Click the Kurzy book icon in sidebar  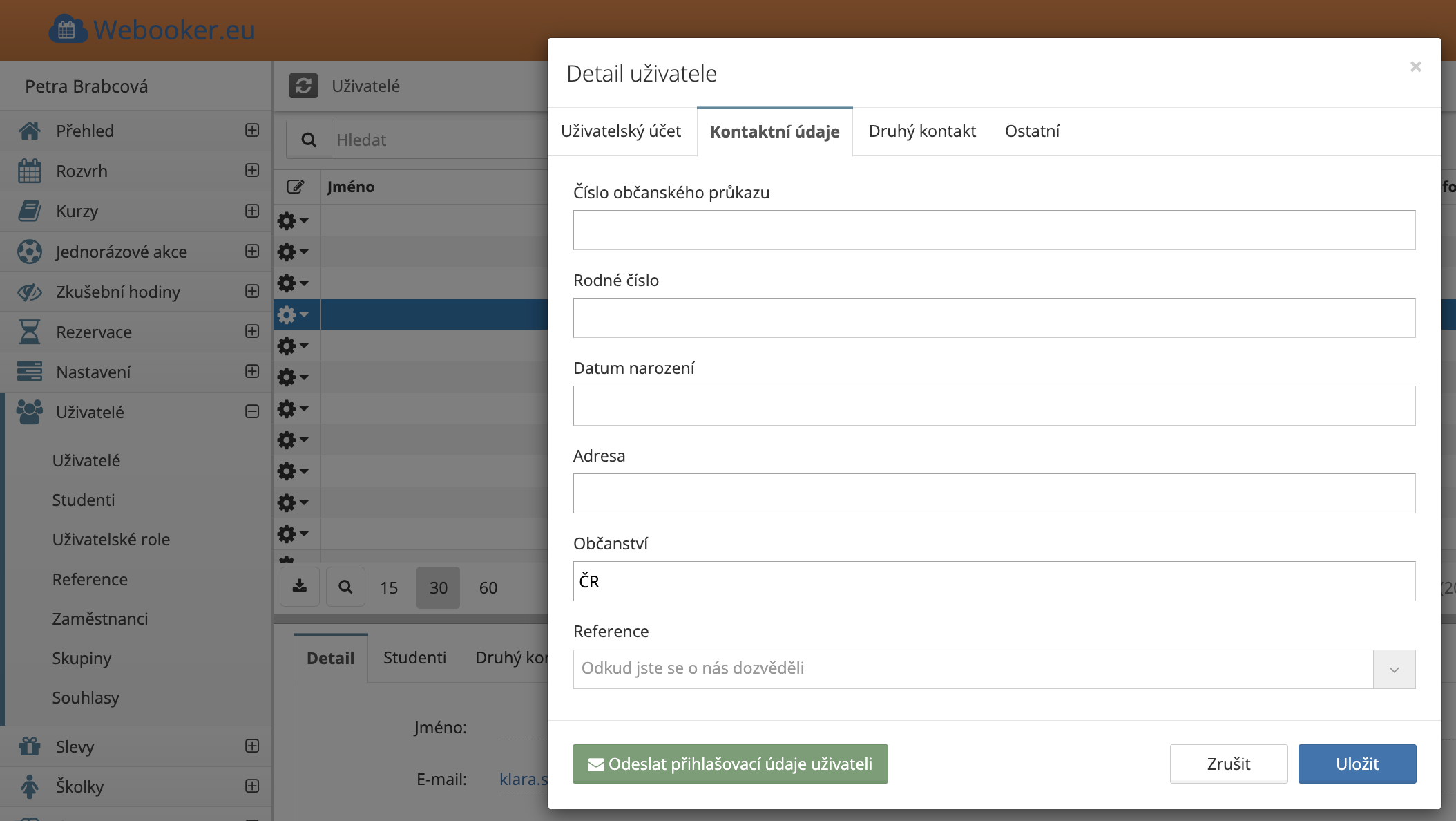click(x=29, y=211)
